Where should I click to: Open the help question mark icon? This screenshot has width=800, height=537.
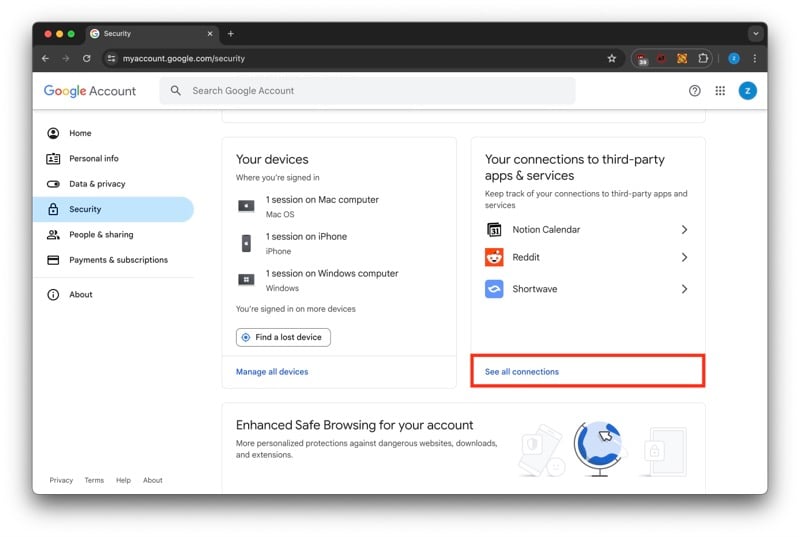click(x=694, y=91)
